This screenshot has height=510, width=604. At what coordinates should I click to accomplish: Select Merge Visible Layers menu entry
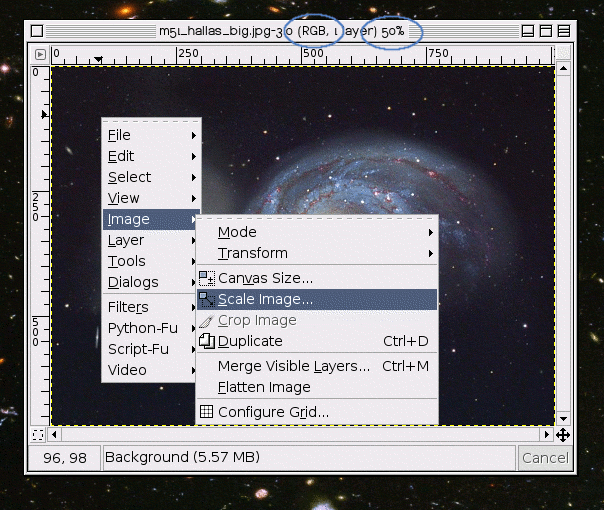click(x=293, y=366)
